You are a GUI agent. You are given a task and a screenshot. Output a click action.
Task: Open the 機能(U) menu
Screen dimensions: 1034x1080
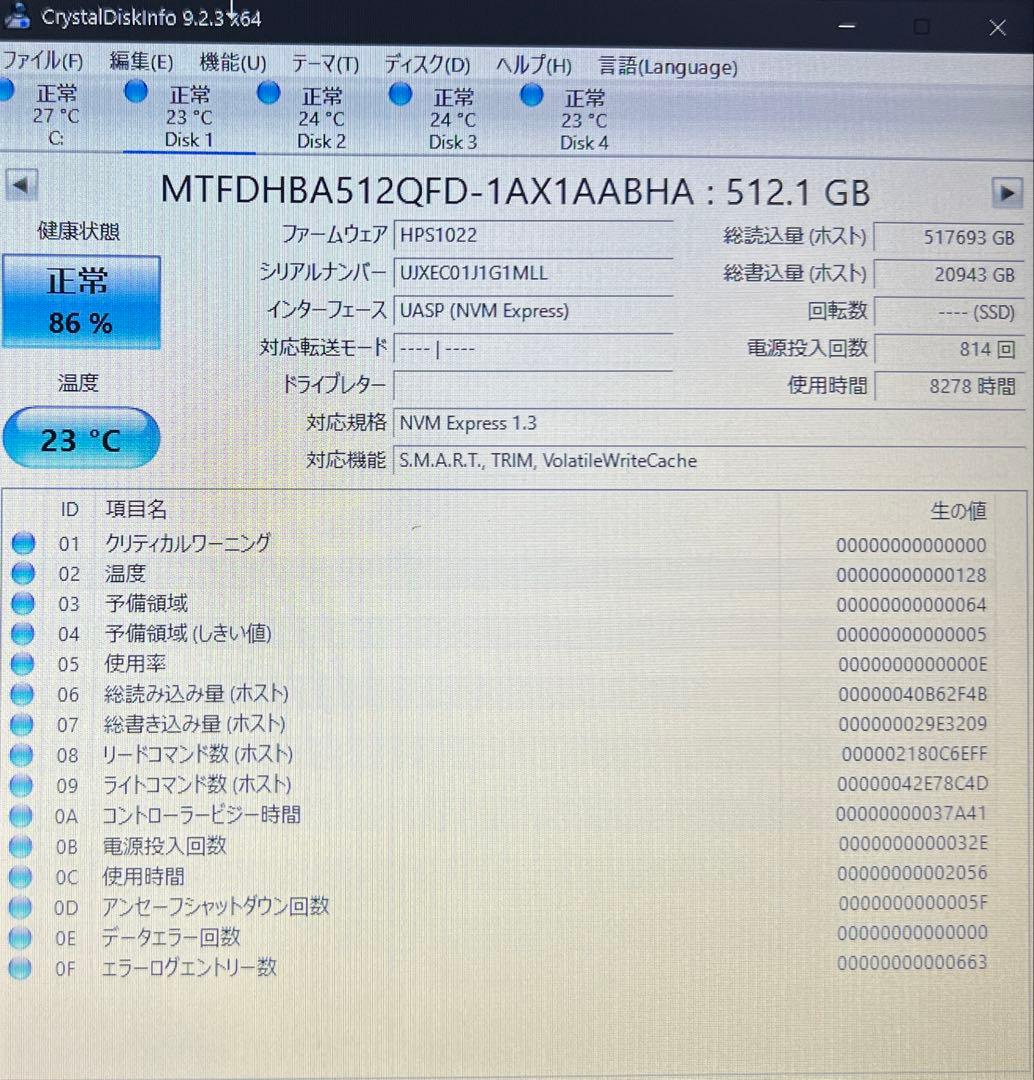(x=233, y=63)
